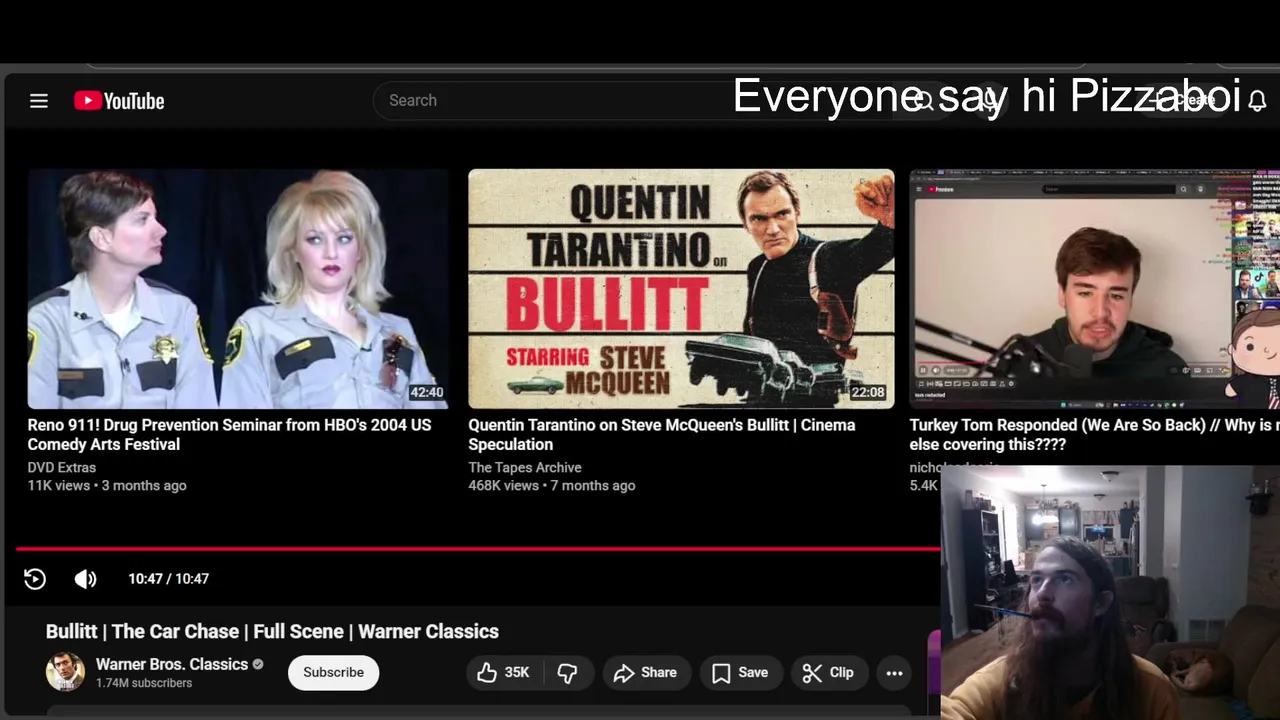This screenshot has height=720, width=1280.
Task: Open the three-dot more actions menu
Action: [x=894, y=673]
